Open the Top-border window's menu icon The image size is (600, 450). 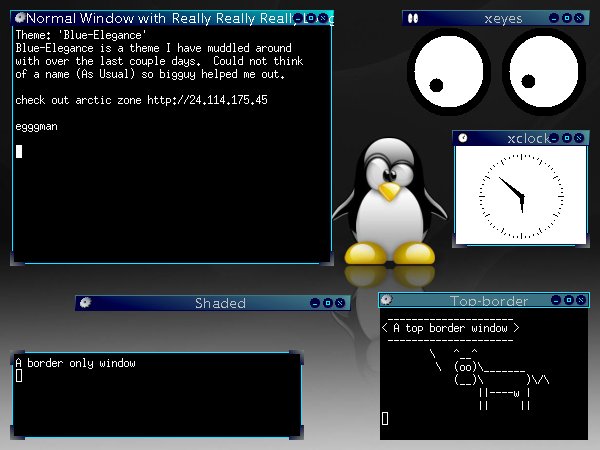coord(386,300)
